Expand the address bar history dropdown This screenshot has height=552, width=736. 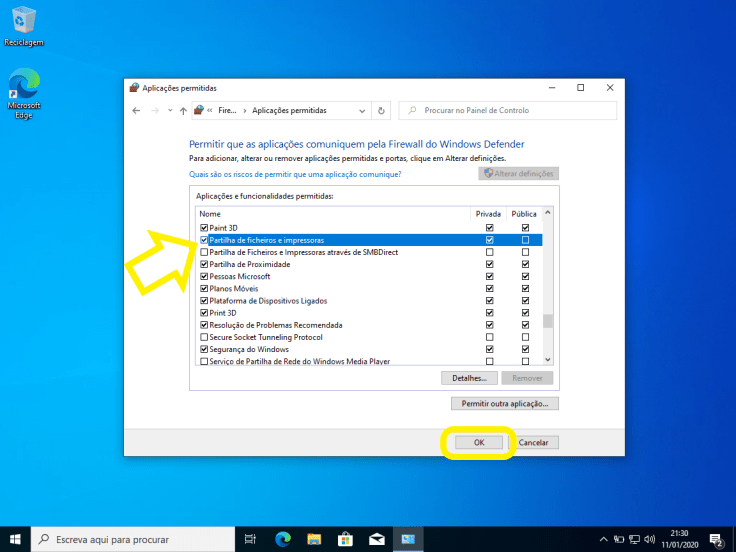363,110
